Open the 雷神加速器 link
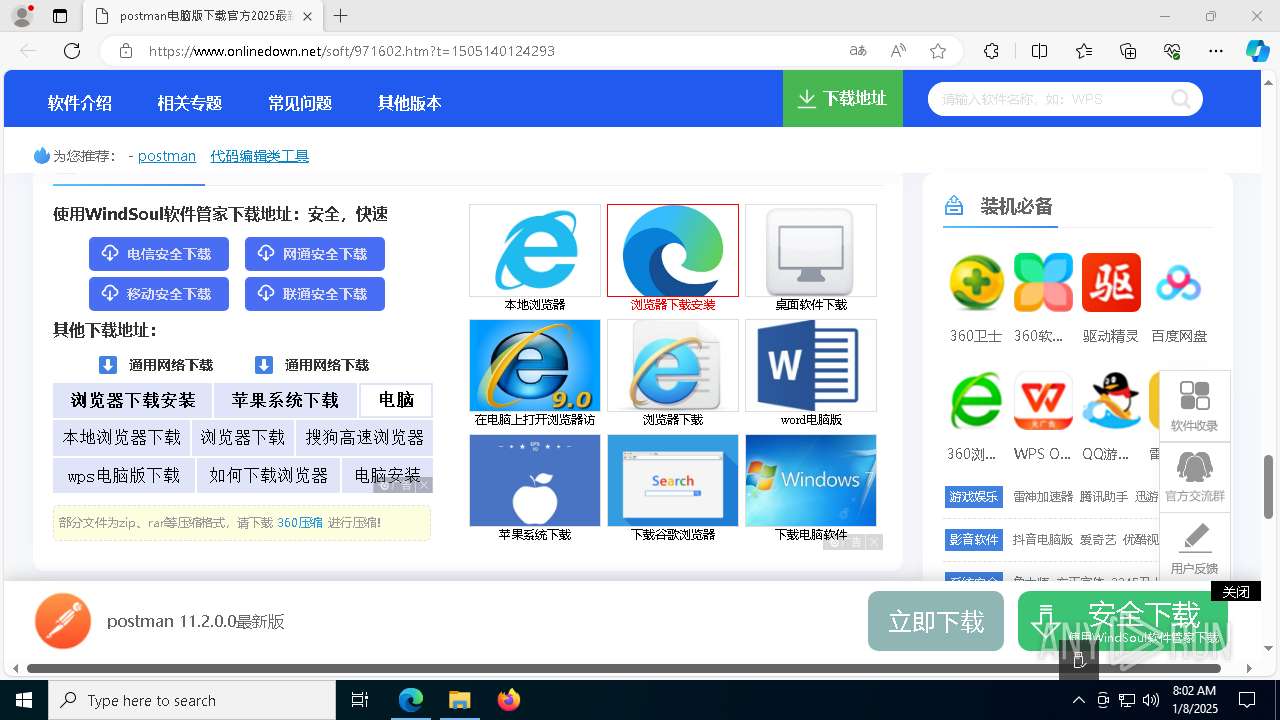This screenshot has width=1280, height=720. pyautogui.click(x=1043, y=496)
